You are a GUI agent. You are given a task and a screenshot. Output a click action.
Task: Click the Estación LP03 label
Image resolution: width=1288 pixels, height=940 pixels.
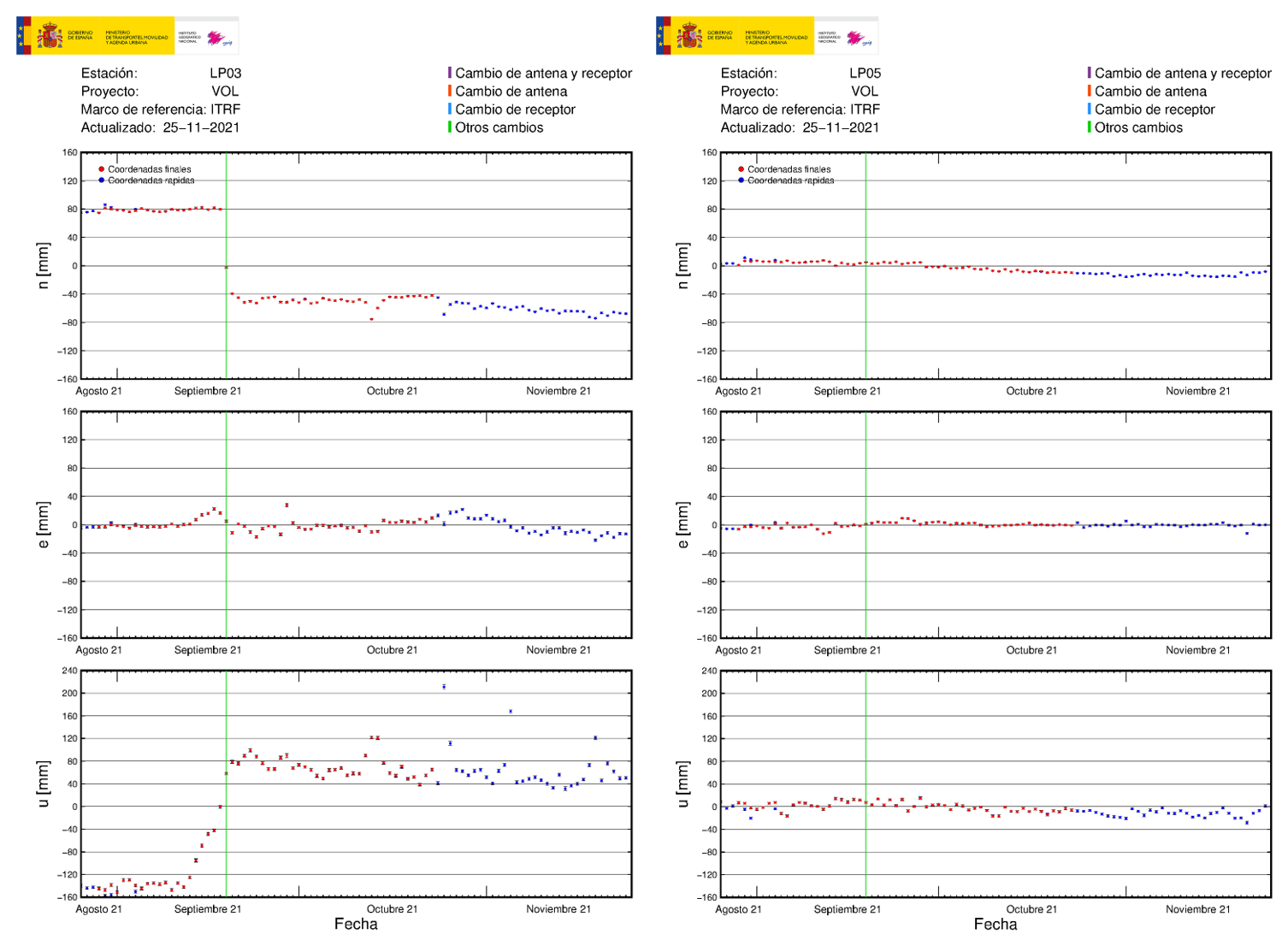(161, 74)
